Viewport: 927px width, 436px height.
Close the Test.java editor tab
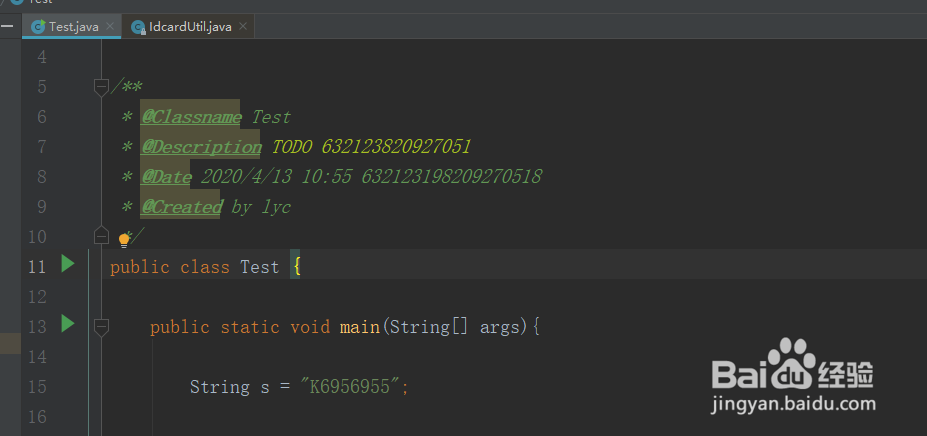pos(109,27)
